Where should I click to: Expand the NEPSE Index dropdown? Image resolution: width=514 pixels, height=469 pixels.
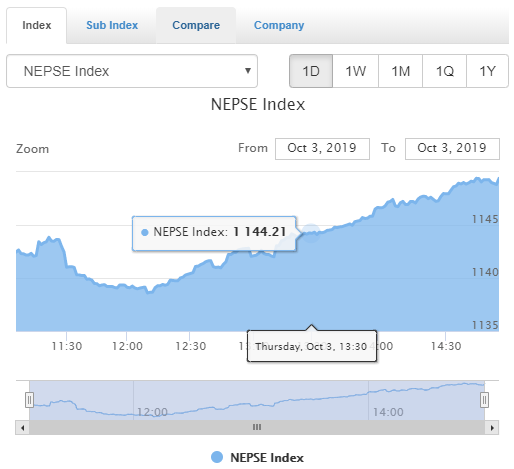[132, 71]
